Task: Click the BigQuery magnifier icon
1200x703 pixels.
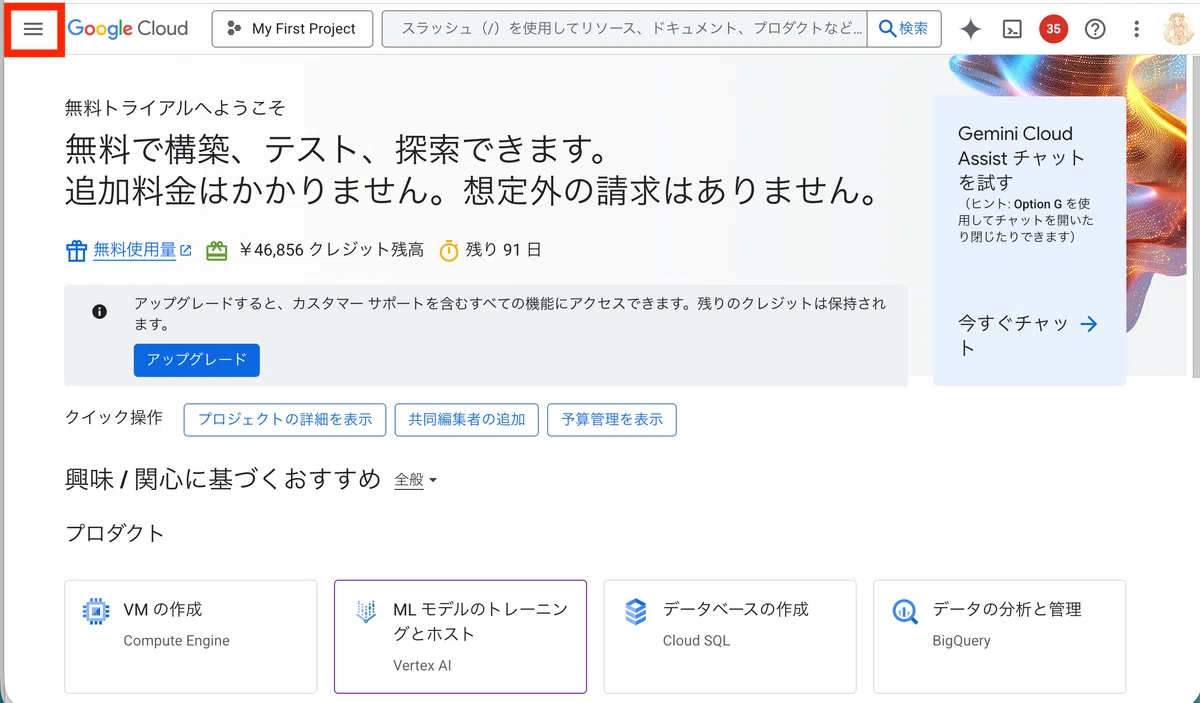Action: [906, 612]
